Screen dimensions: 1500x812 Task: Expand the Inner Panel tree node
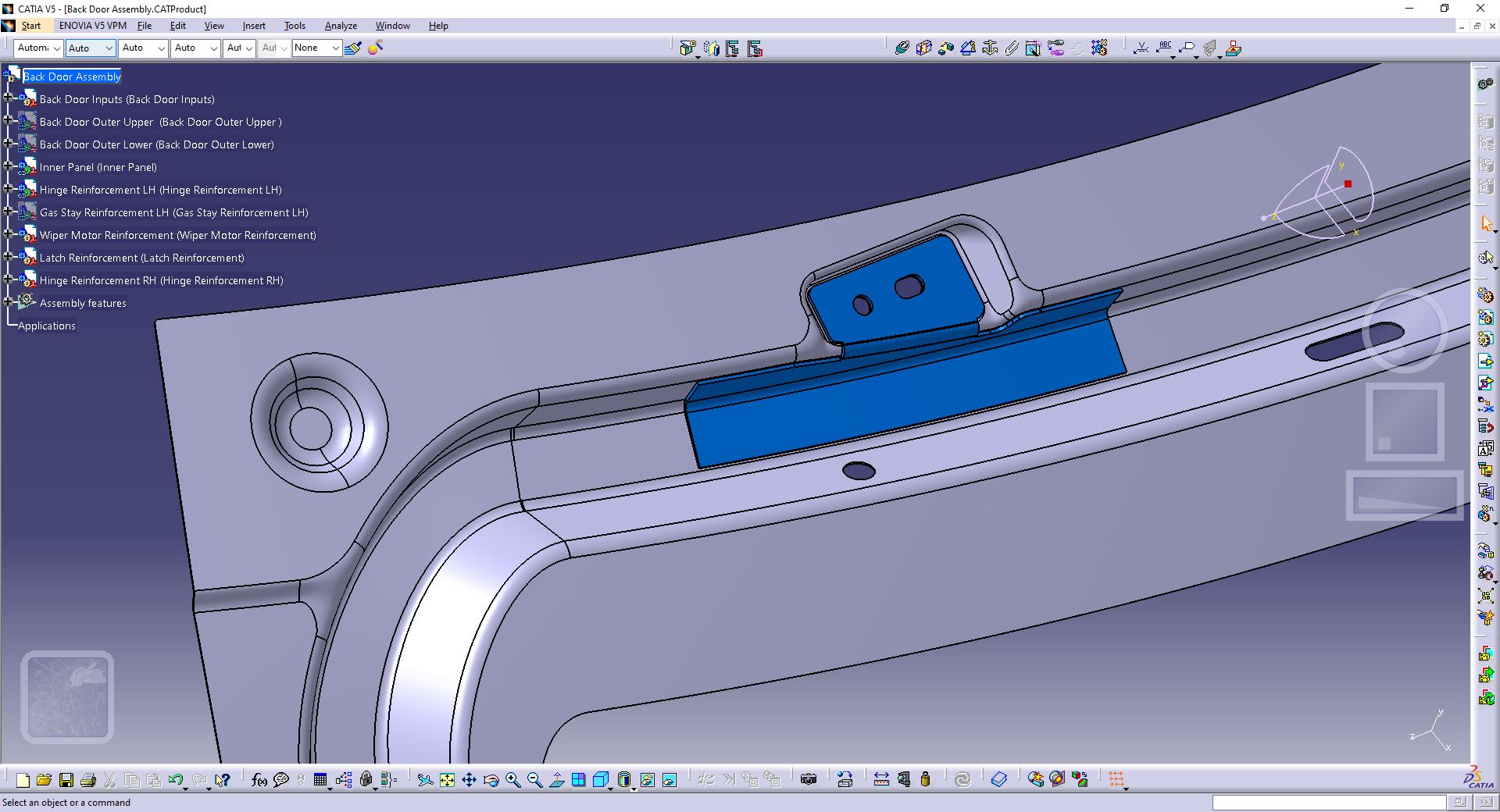click(x=9, y=167)
